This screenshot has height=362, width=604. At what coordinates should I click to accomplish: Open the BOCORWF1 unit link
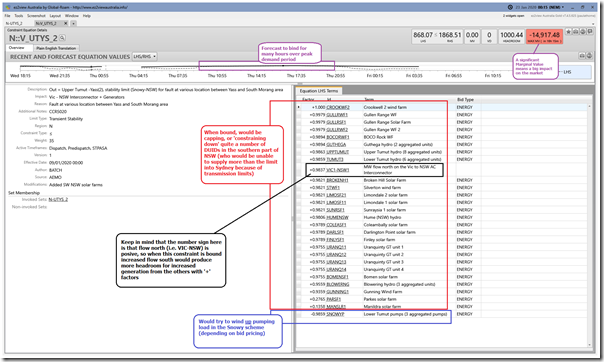point(338,137)
